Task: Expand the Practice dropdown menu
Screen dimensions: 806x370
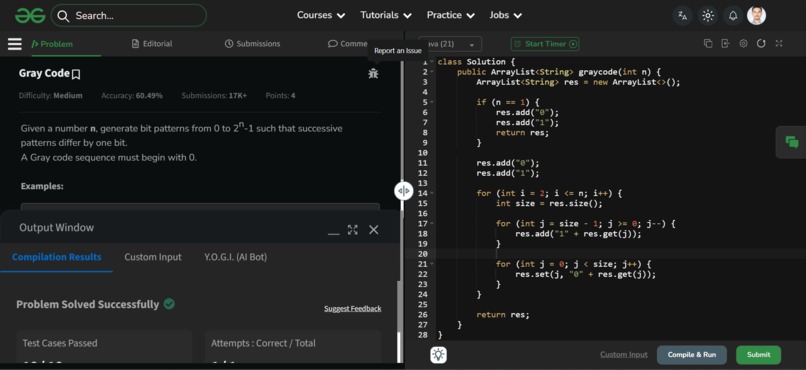Action: pyautogui.click(x=450, y=15)
